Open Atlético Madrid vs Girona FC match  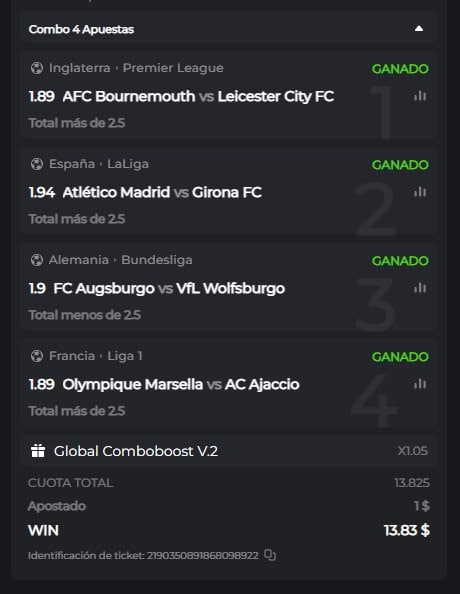(162, 192)
